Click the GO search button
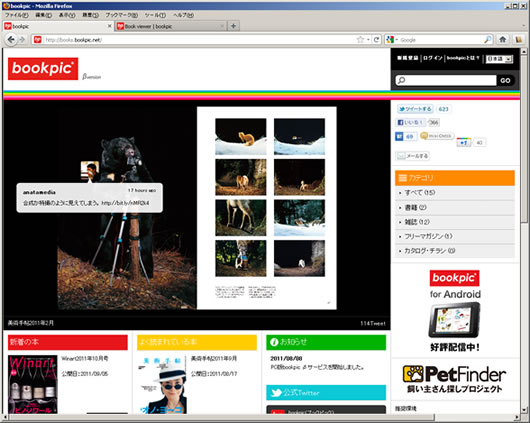 (x=505, y=80)
